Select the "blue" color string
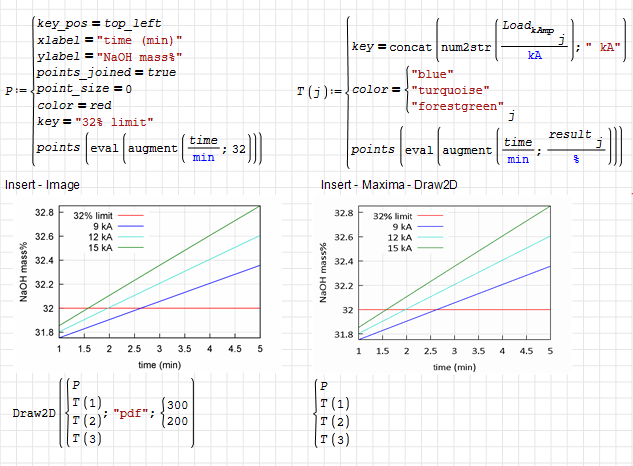The height and width of the screenshot is (466, 633). tap(432, 73)
